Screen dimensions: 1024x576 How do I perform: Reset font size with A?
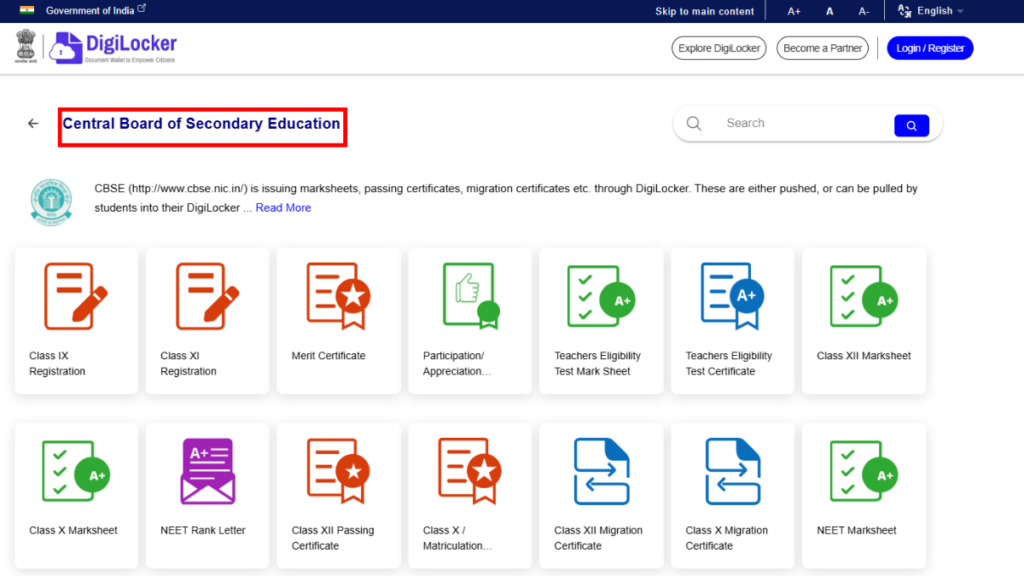tap(829, 11)
